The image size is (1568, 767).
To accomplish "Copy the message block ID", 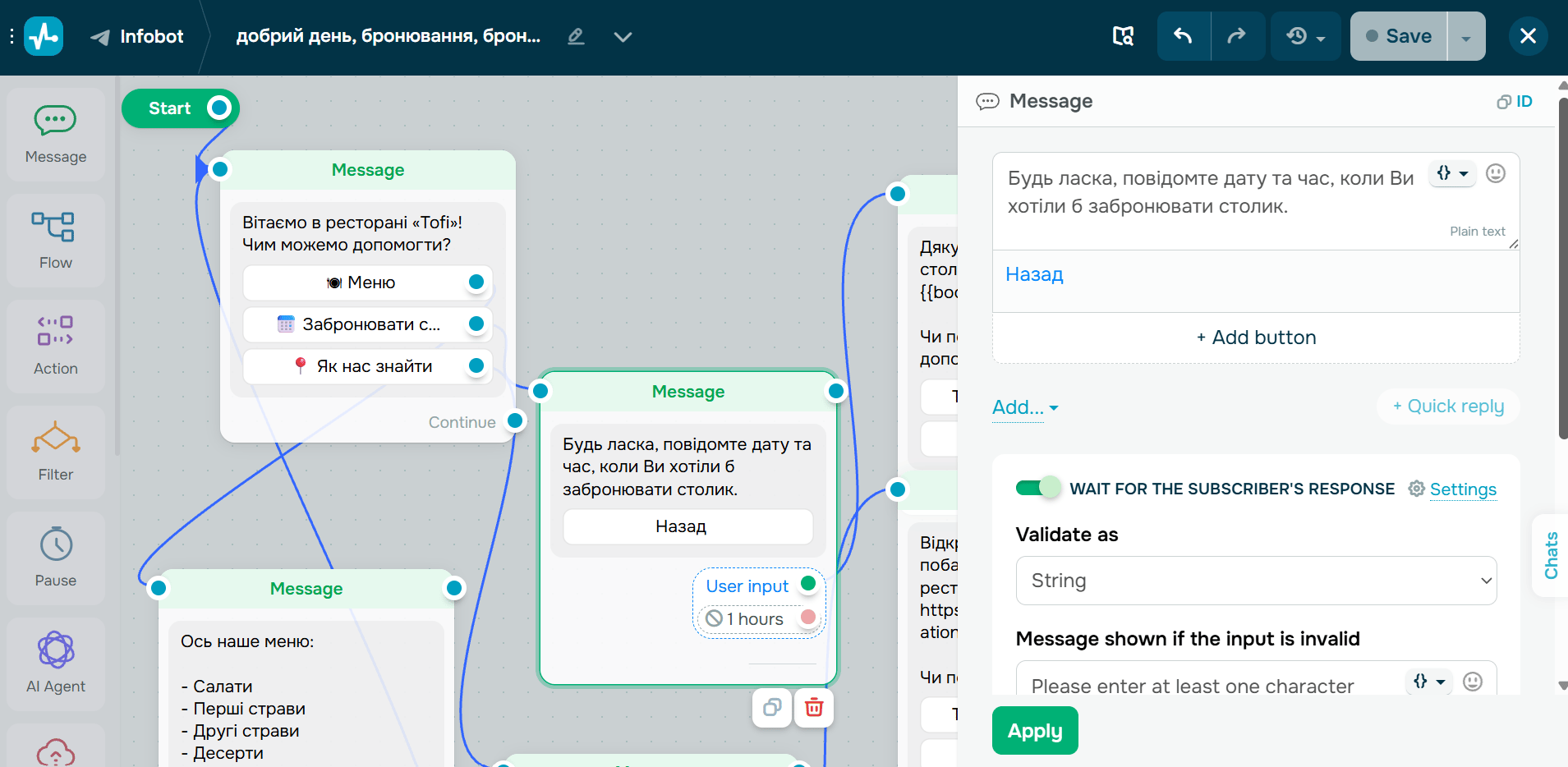I will click(x=1515, y=102).
